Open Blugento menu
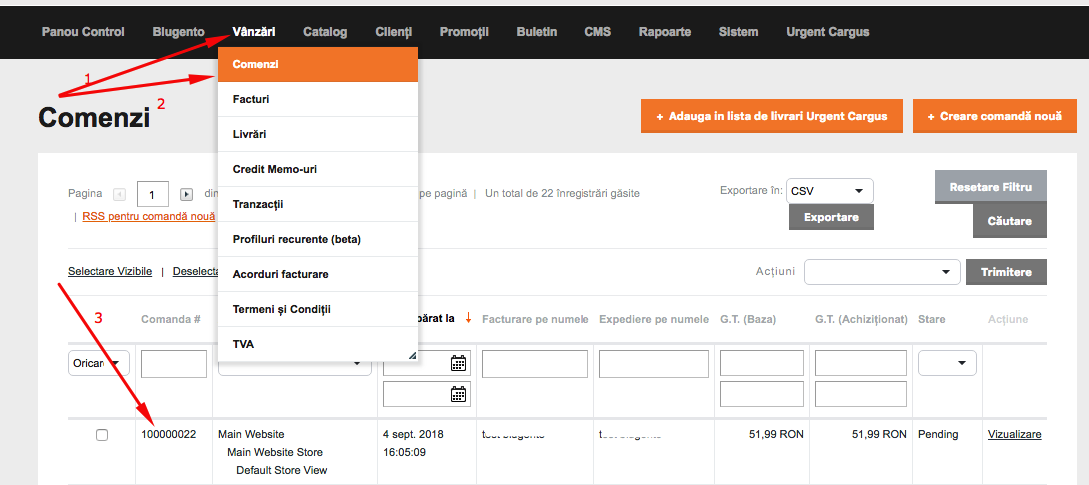1089x485 pixels. [x=178, y=32]
